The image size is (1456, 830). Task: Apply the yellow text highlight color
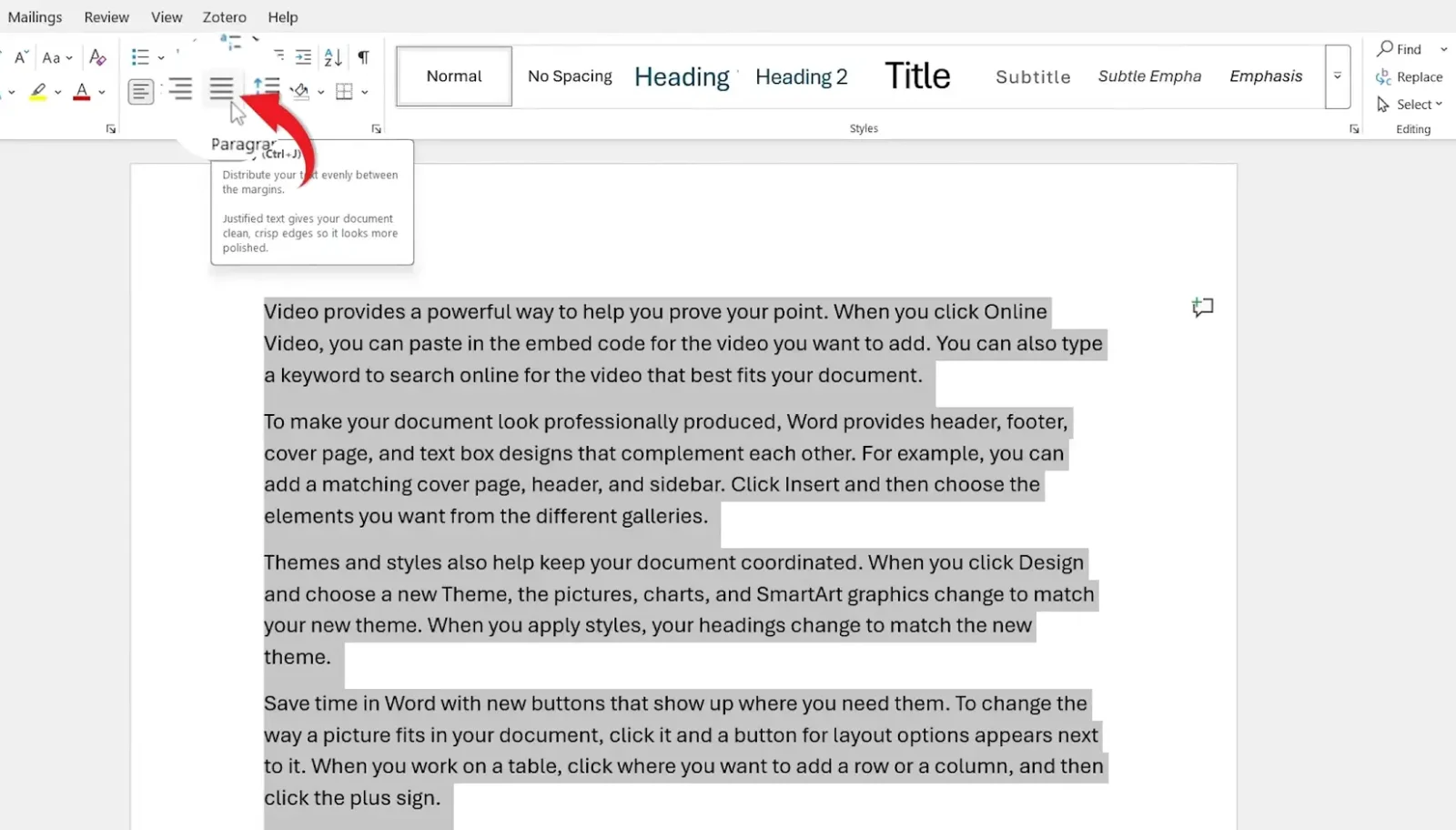point(37,92)
